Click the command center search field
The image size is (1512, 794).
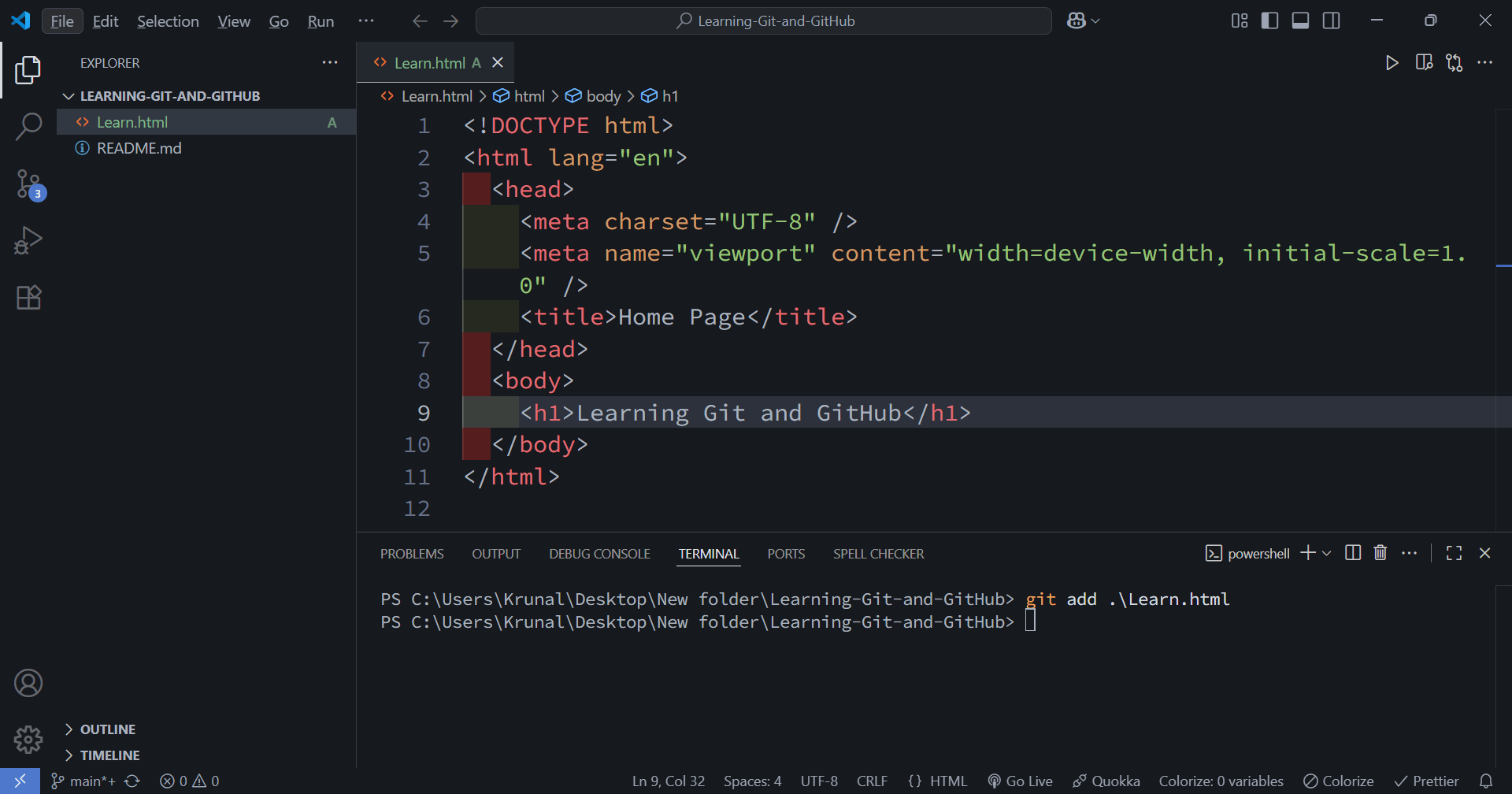(x=764, y=21)
